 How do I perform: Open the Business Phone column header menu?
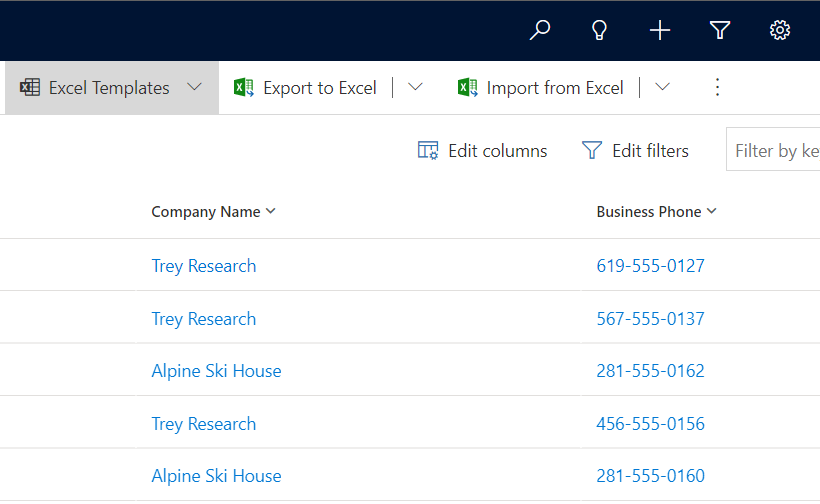point(656,212)
